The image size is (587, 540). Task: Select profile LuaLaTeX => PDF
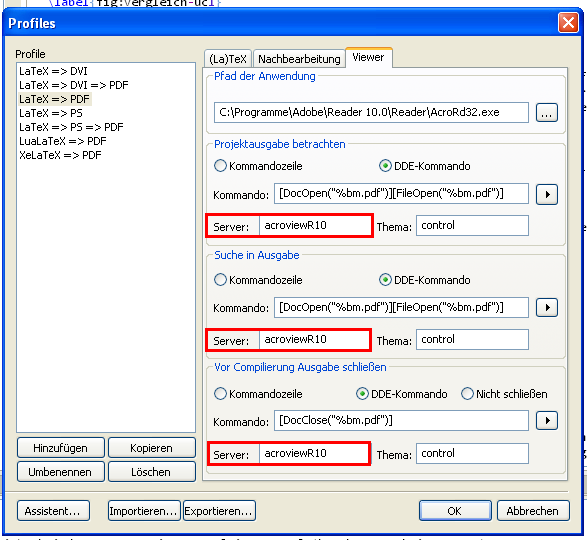63,141
